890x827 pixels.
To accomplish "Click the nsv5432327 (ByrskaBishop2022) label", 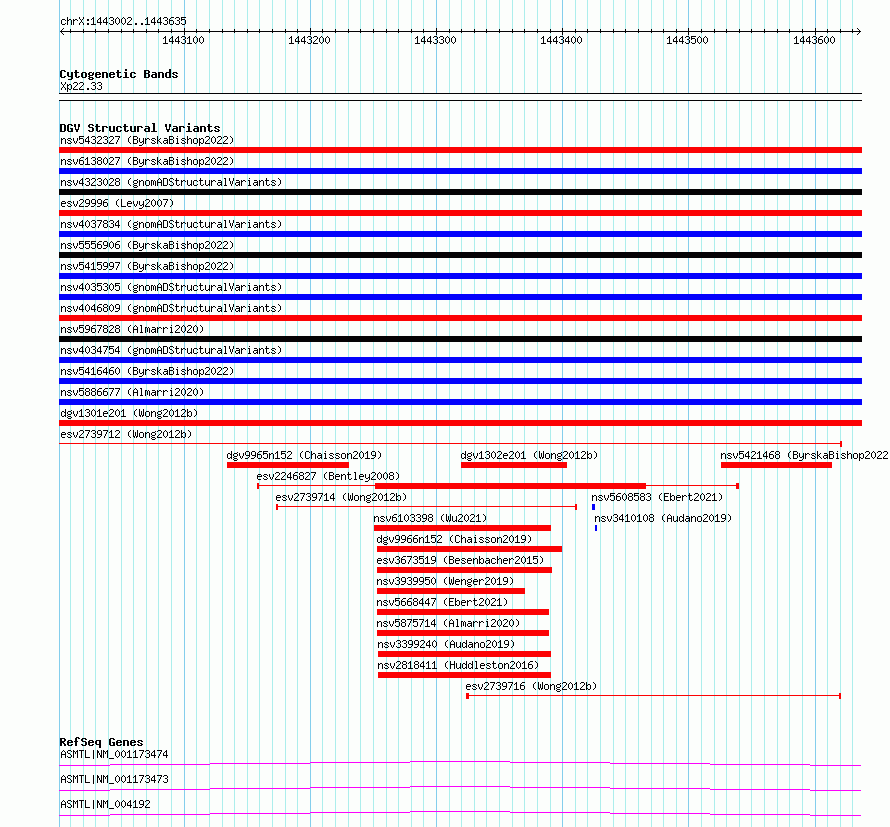I will tap(147, 140).
